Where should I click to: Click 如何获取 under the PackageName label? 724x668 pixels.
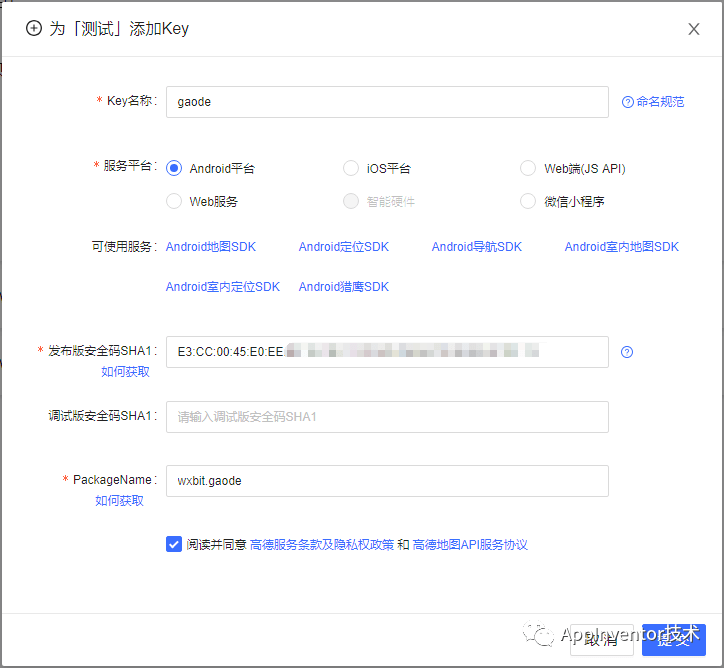point(119,500)
